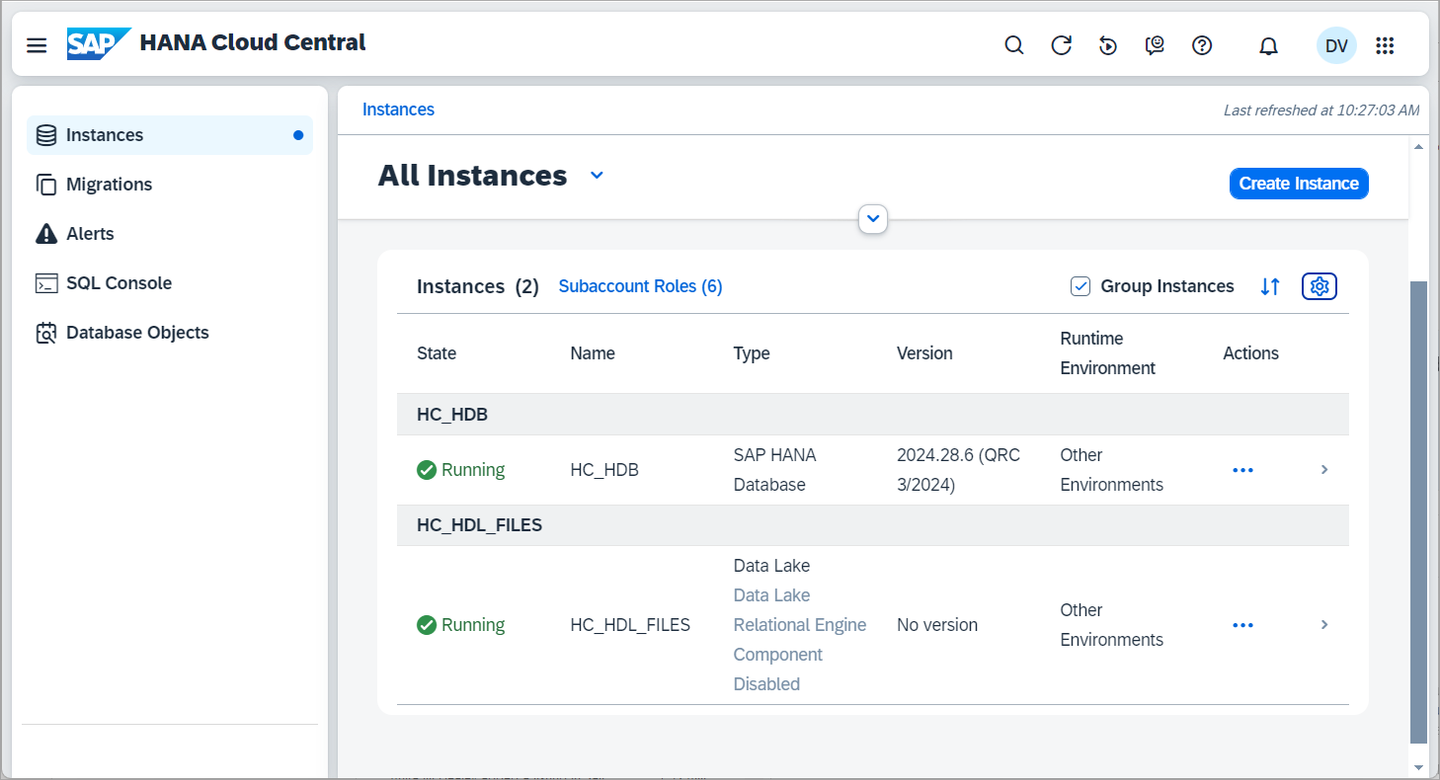Select Alerts in the side navigation

170,233
